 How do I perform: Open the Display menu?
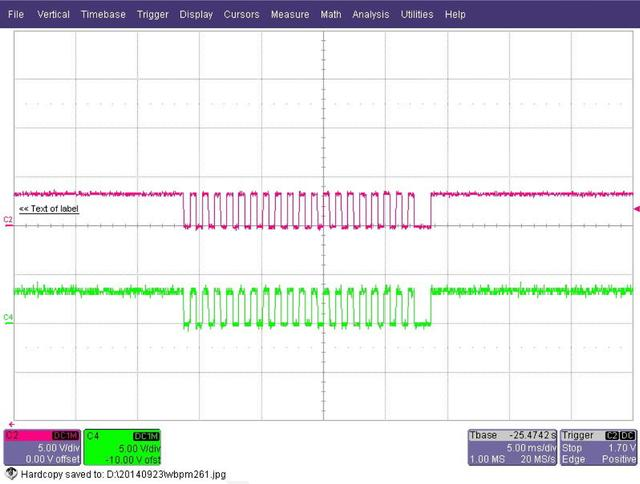[196, 15]
